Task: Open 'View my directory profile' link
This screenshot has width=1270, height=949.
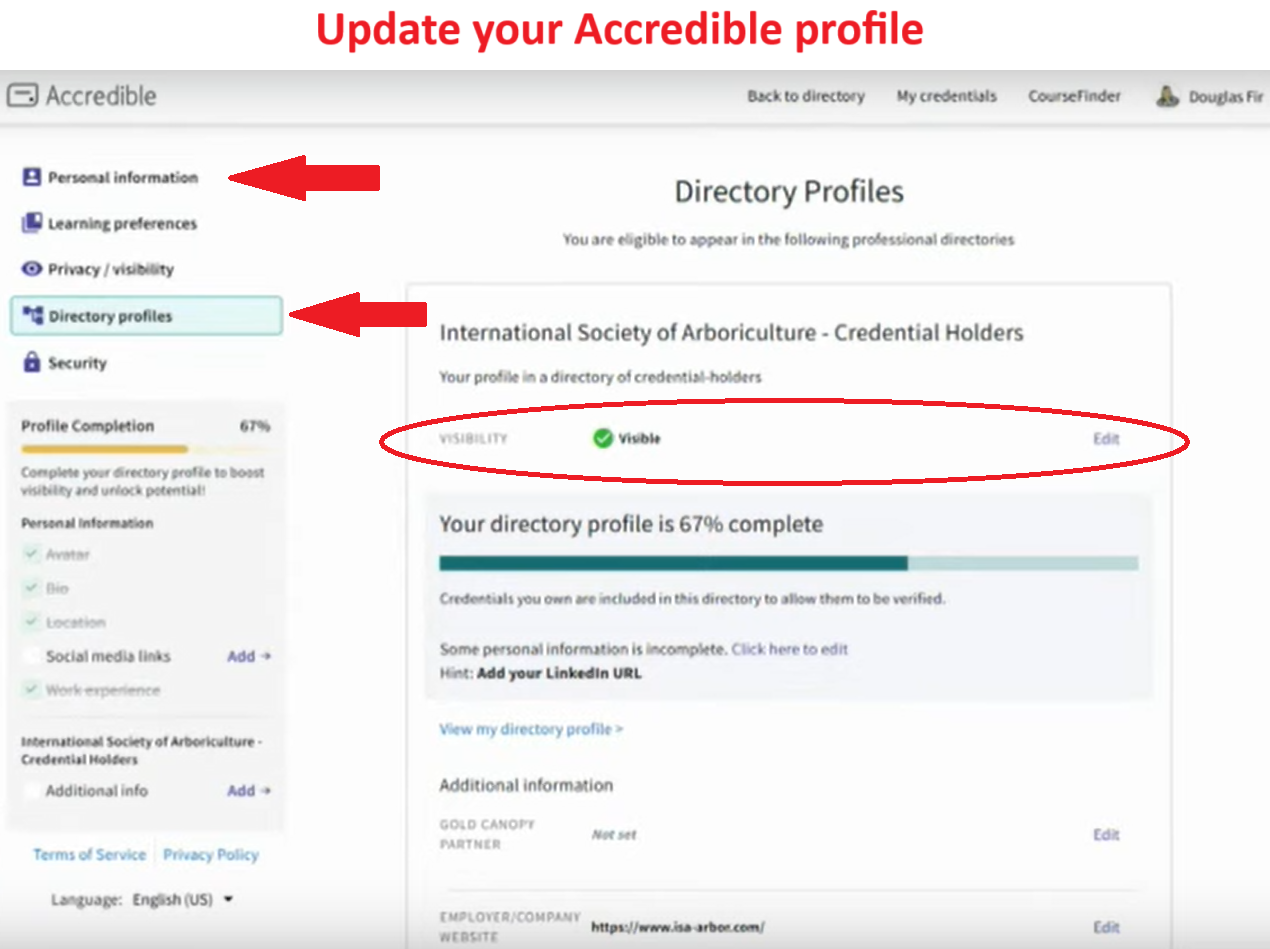Action: point(531,729)
